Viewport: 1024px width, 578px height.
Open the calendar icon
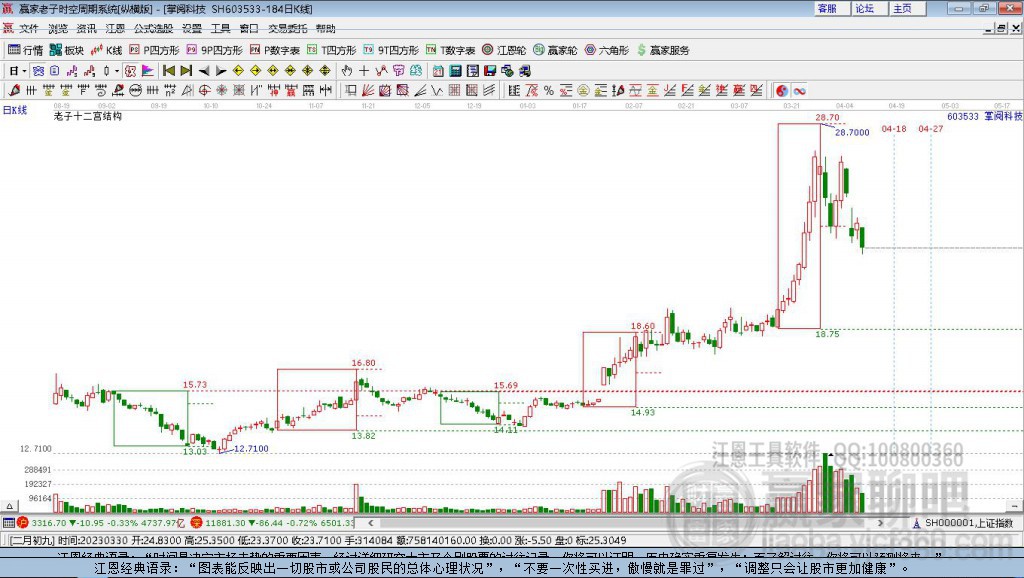[x=438, y=71]
